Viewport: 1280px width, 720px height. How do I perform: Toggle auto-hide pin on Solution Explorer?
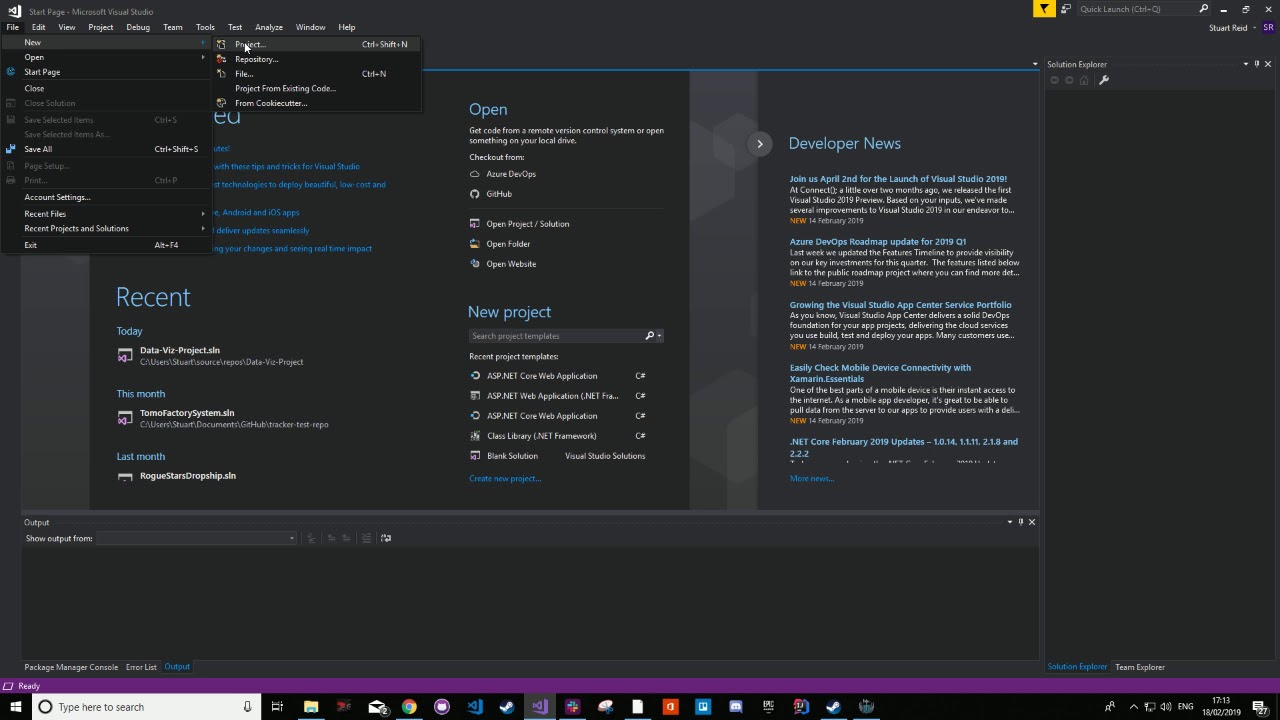click(1258, 64)
